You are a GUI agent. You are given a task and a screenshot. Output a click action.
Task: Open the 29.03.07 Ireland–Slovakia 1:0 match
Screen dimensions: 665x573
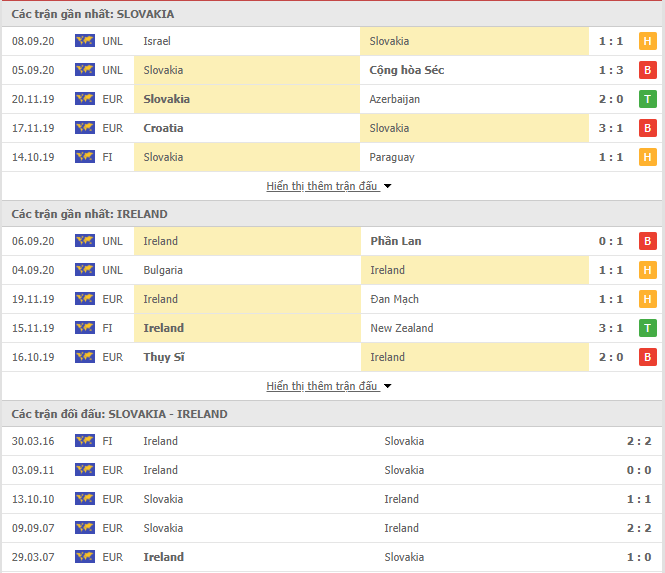(x=332, y=557)
